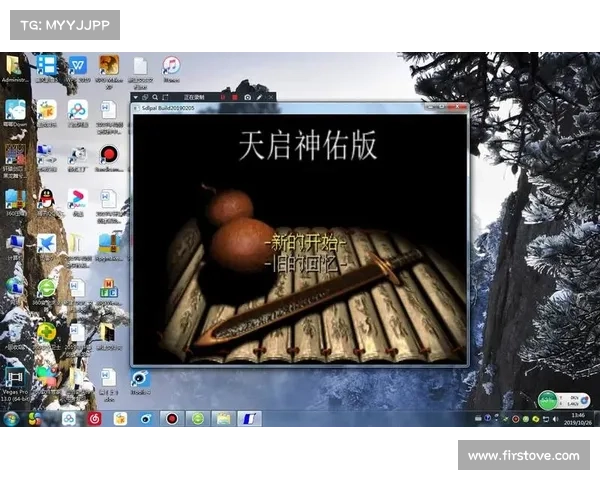Open the recorder toolbar dropdown arrow

tap(135, 97)
